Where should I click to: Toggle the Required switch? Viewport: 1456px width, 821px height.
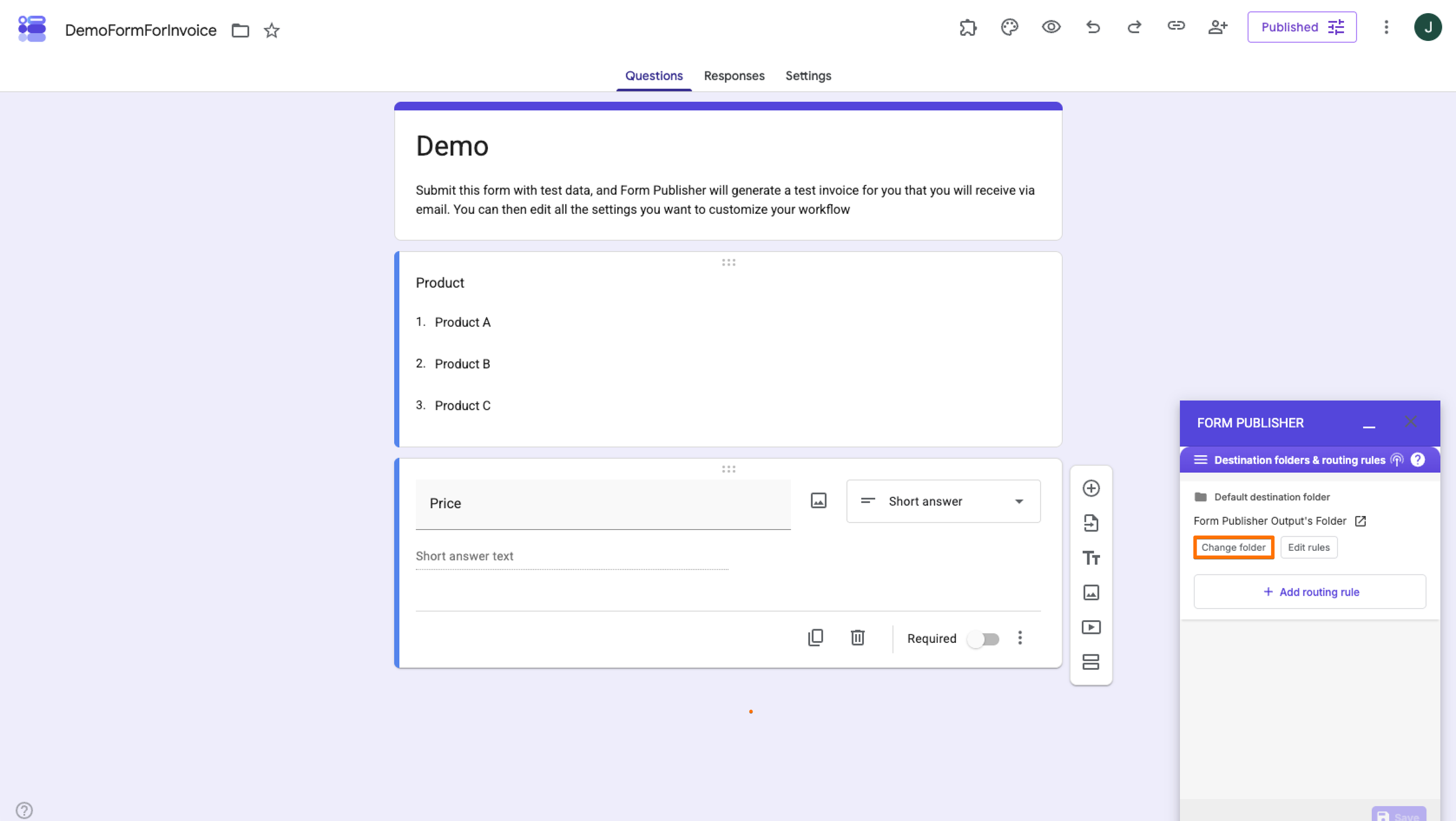(x=983, y=640)
